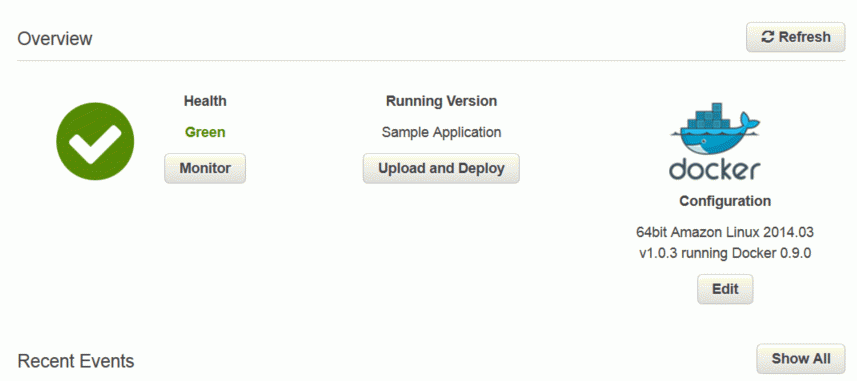Image resolution: width=857 pixels, height=381 pixels.
Task: Click the 'Overview' heading
Action: coord(55,39)
